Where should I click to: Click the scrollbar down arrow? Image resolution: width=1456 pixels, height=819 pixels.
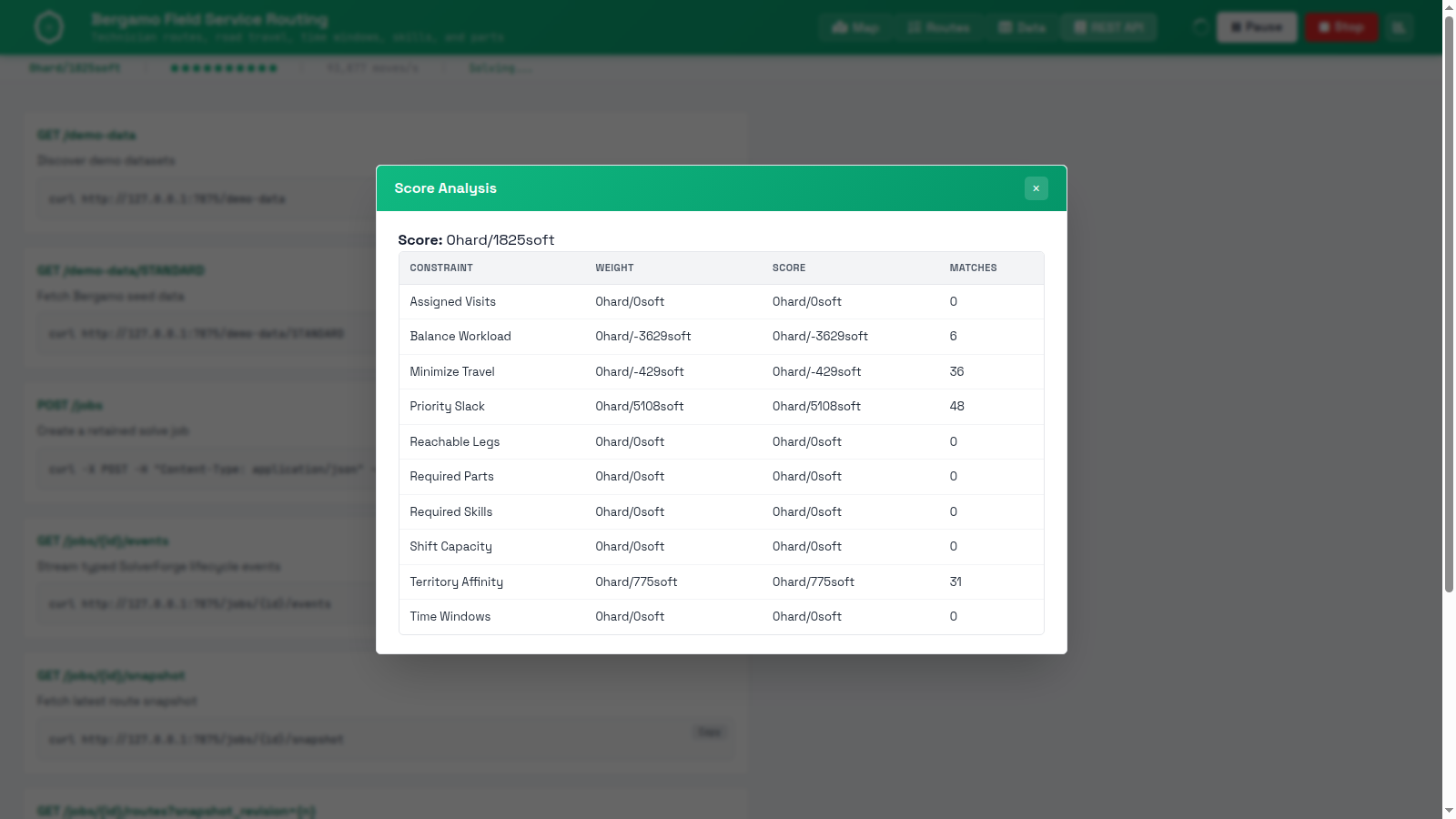click(x=1449, y=811)
